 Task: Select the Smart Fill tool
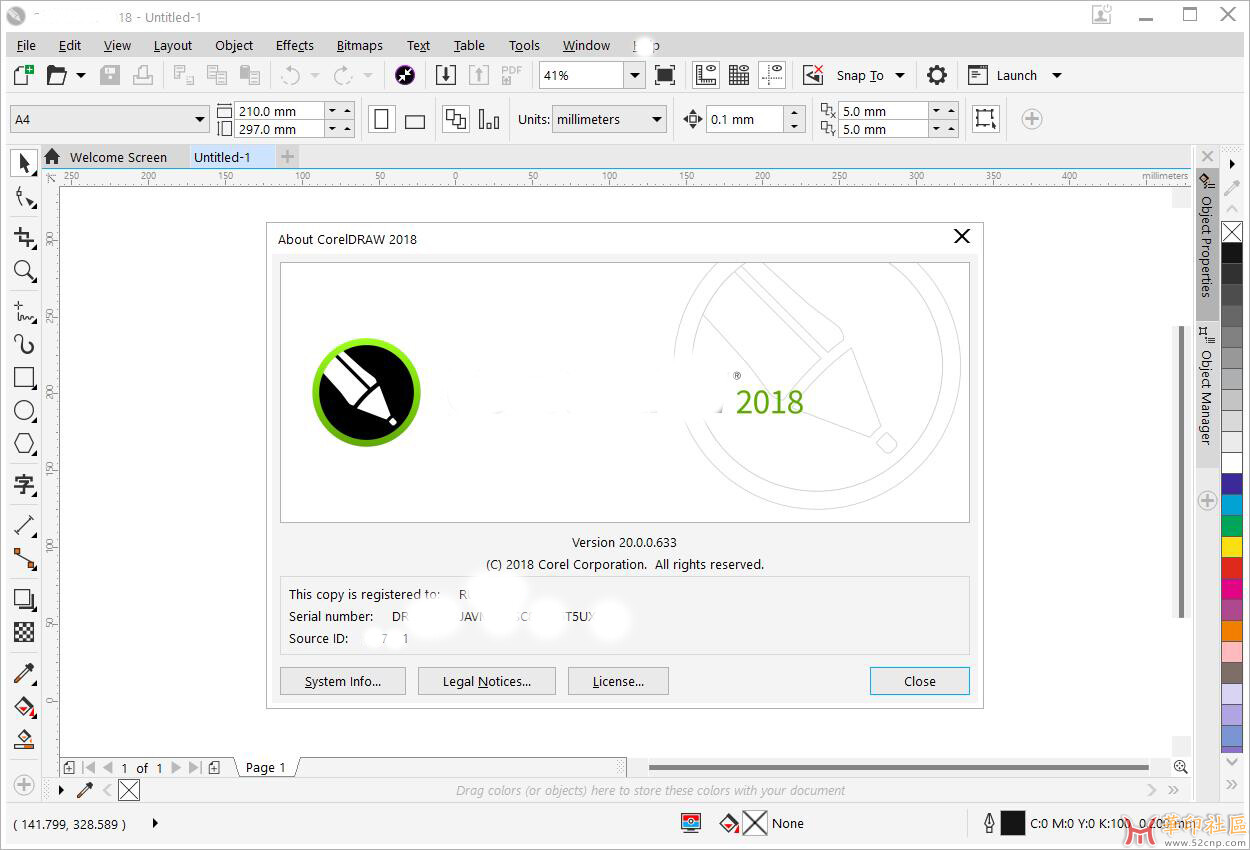[x=25, y=740]
